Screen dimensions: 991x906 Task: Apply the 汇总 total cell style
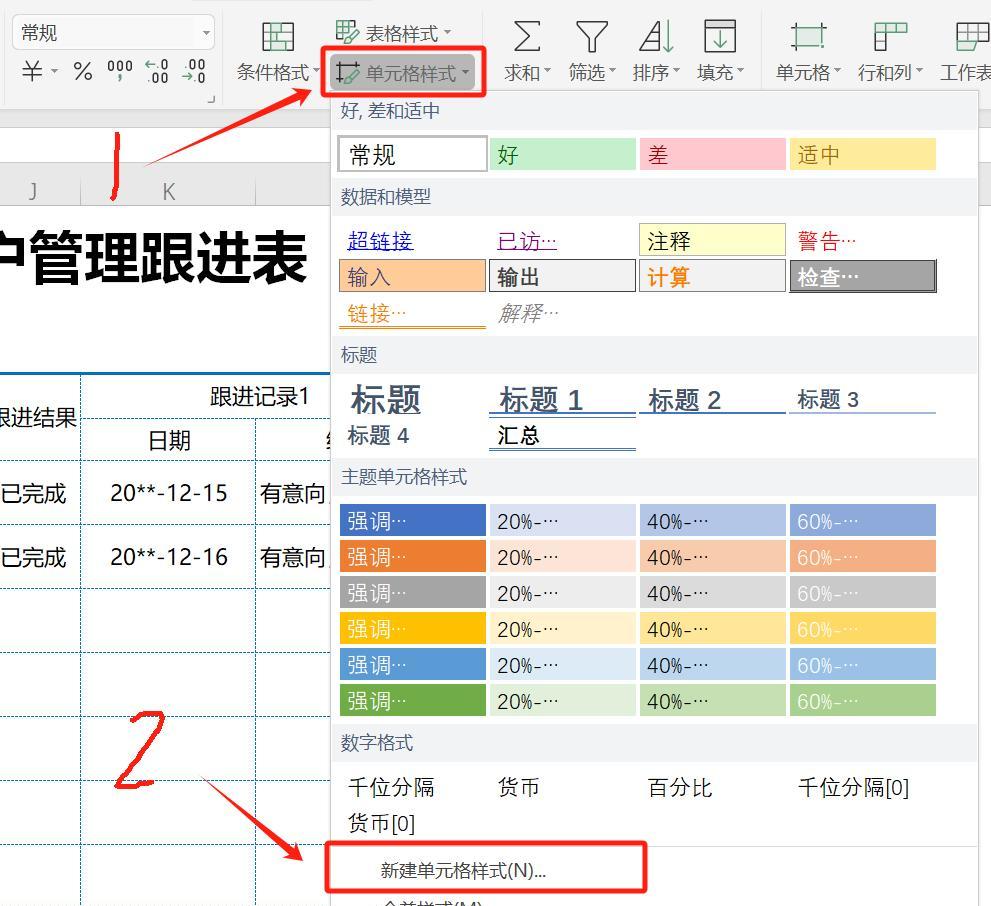click(562, 435)
